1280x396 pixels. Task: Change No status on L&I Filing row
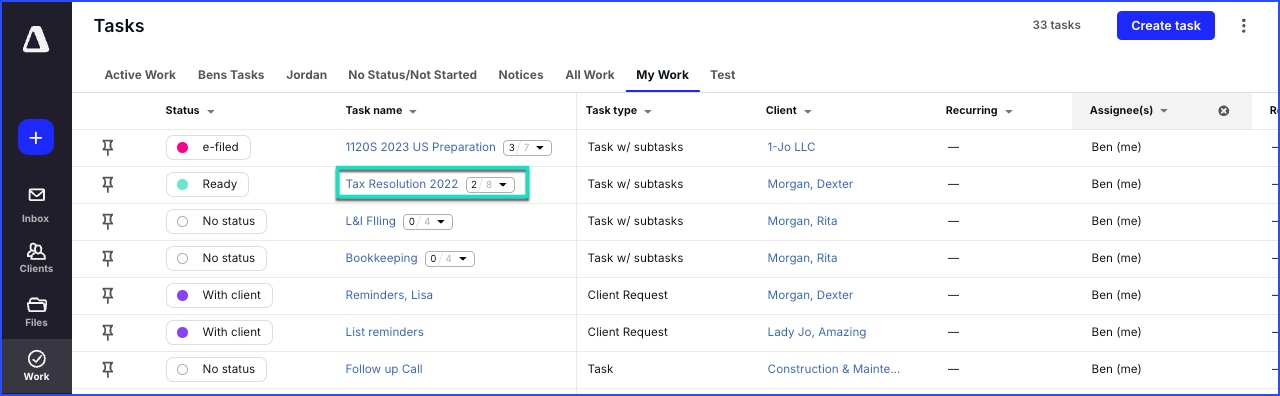pyautogui.click(x=216, y=221)
